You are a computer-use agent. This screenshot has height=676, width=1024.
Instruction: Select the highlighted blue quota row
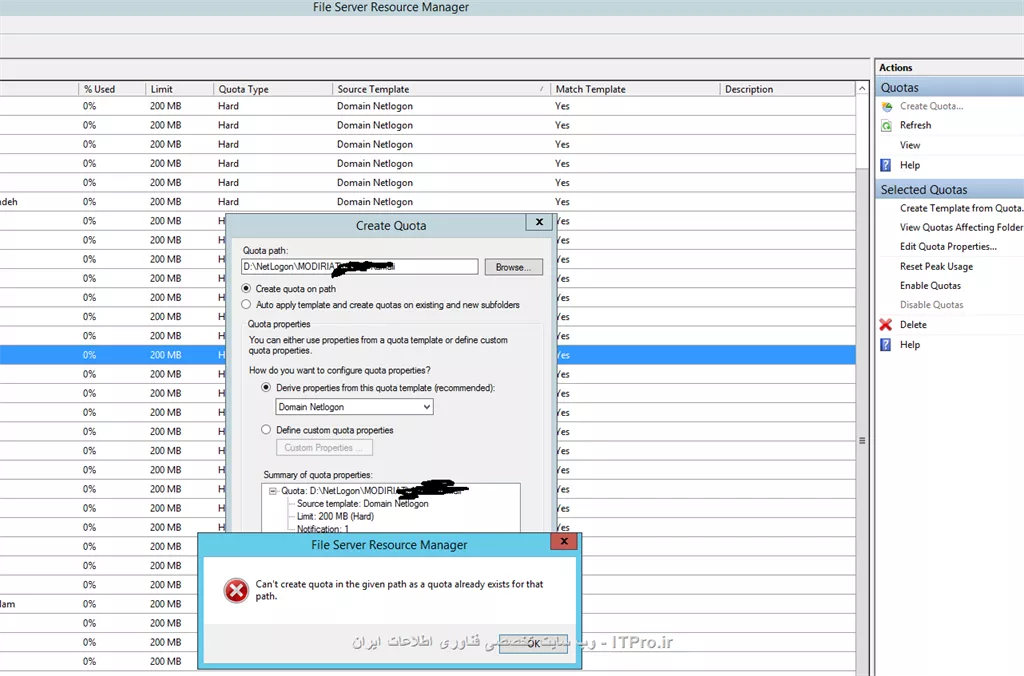pos(428,355)
